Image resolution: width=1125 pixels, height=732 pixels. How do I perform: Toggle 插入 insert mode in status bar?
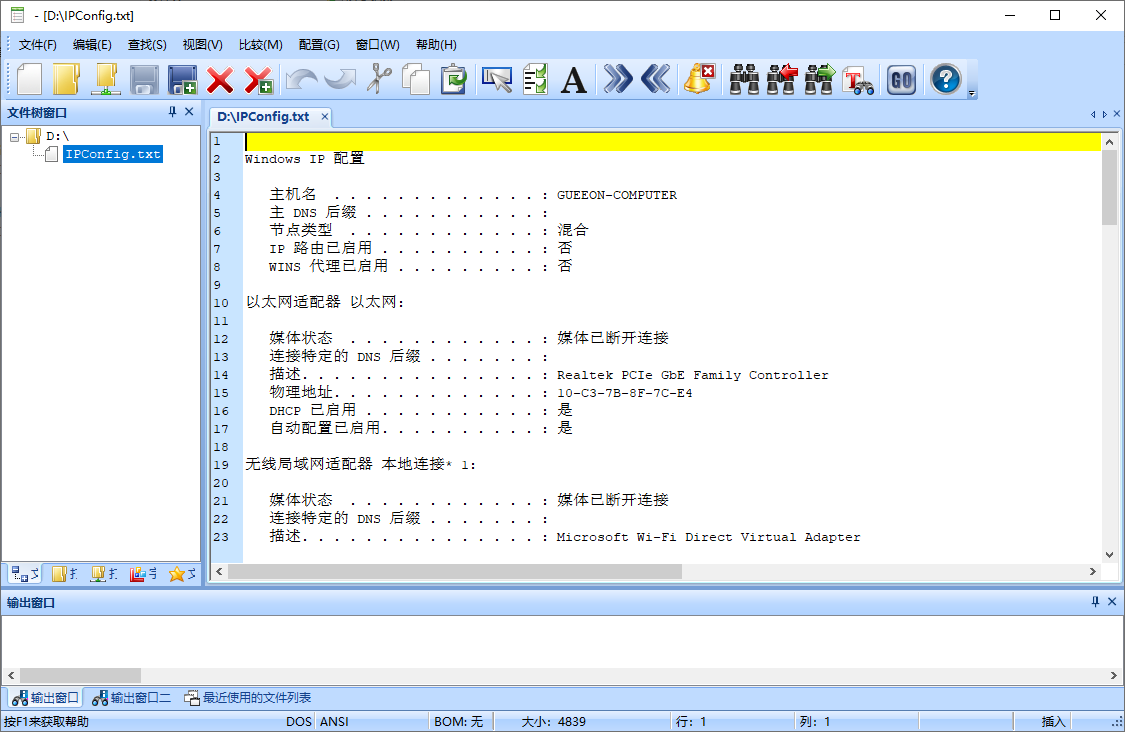pyautogui.click(x=1054, y=721)
